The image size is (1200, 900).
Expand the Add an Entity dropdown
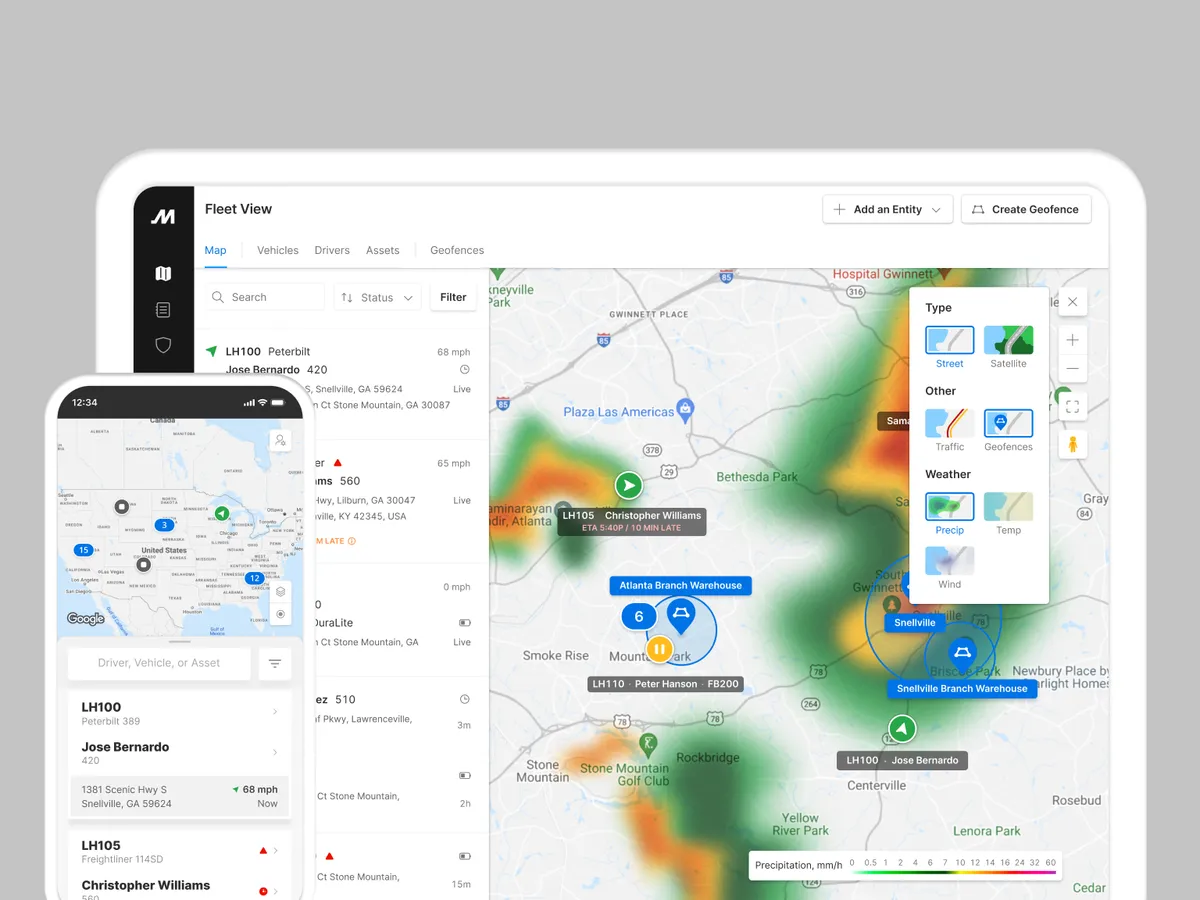point(887,210)
